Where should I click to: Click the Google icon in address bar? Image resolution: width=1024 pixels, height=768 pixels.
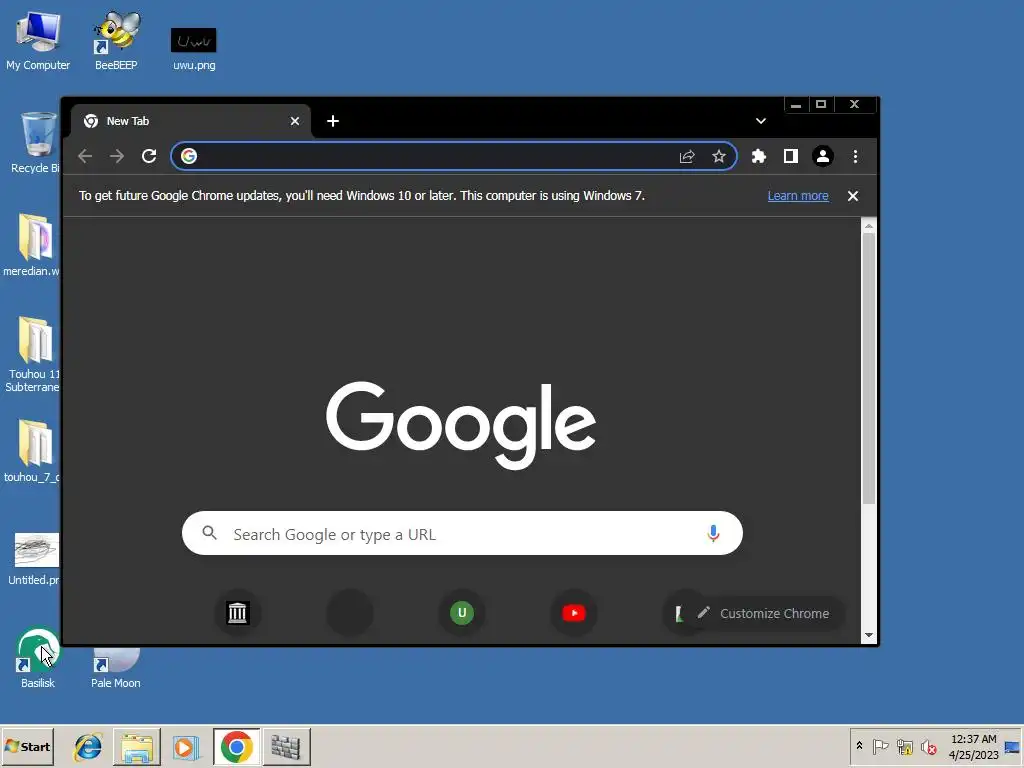pos(189,156)
